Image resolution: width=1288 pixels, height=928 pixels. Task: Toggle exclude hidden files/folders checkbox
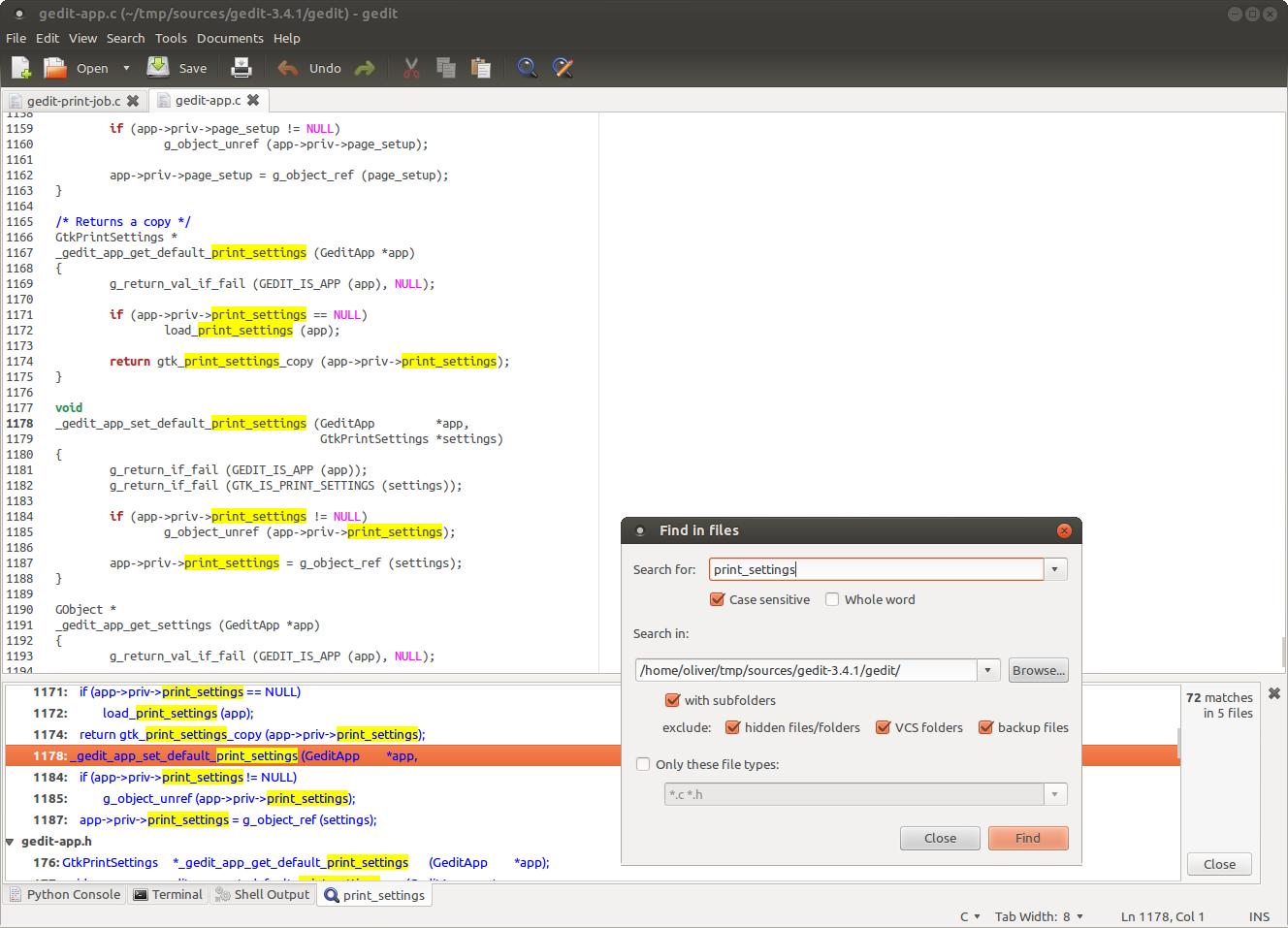[x=732, y=727]
